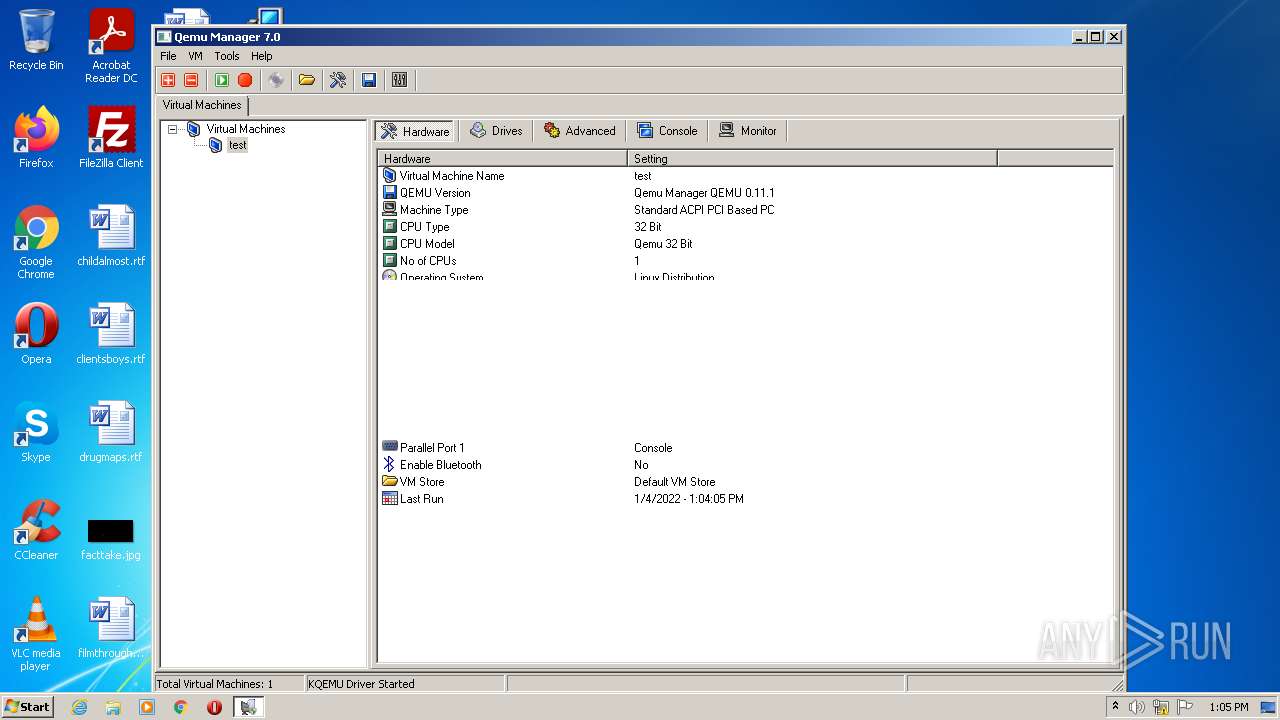
Task: Click the red plus add VM toolbar icon
Action: 168,80
